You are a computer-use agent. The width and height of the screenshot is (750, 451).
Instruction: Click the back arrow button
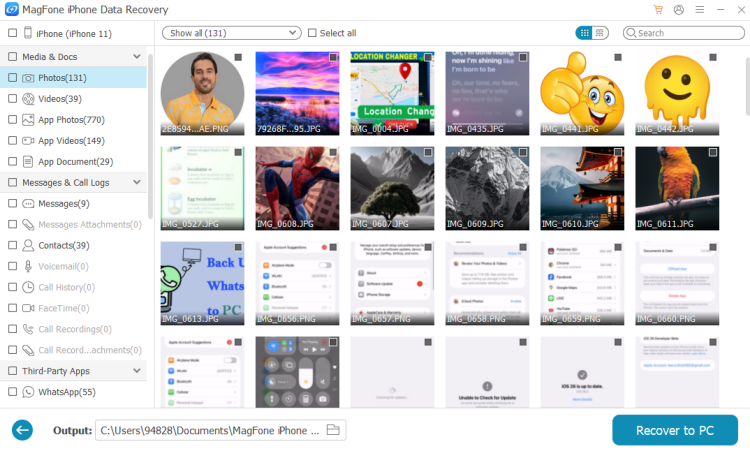(x=22, y=430)
